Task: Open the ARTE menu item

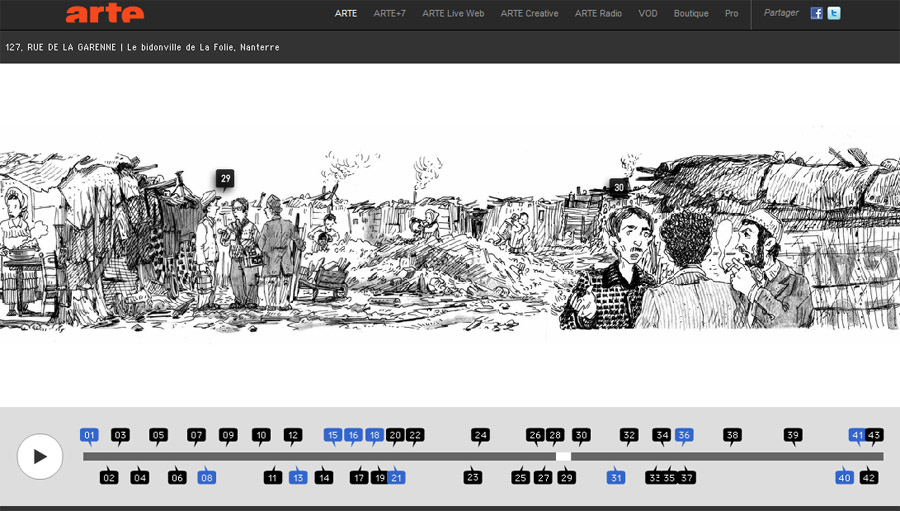Action: (x=346, y=13)
